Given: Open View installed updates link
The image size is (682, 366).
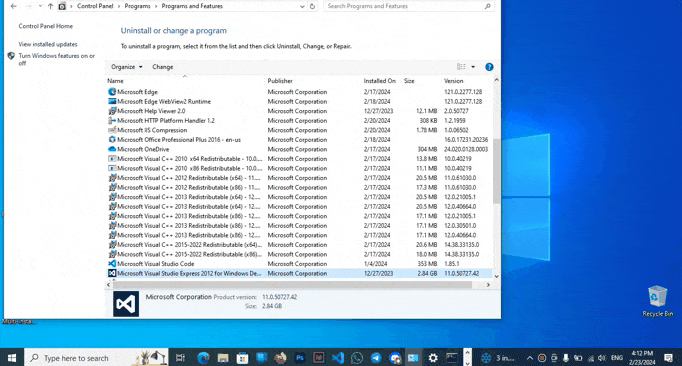Looking at the screenshot, I should pos(48,44).
